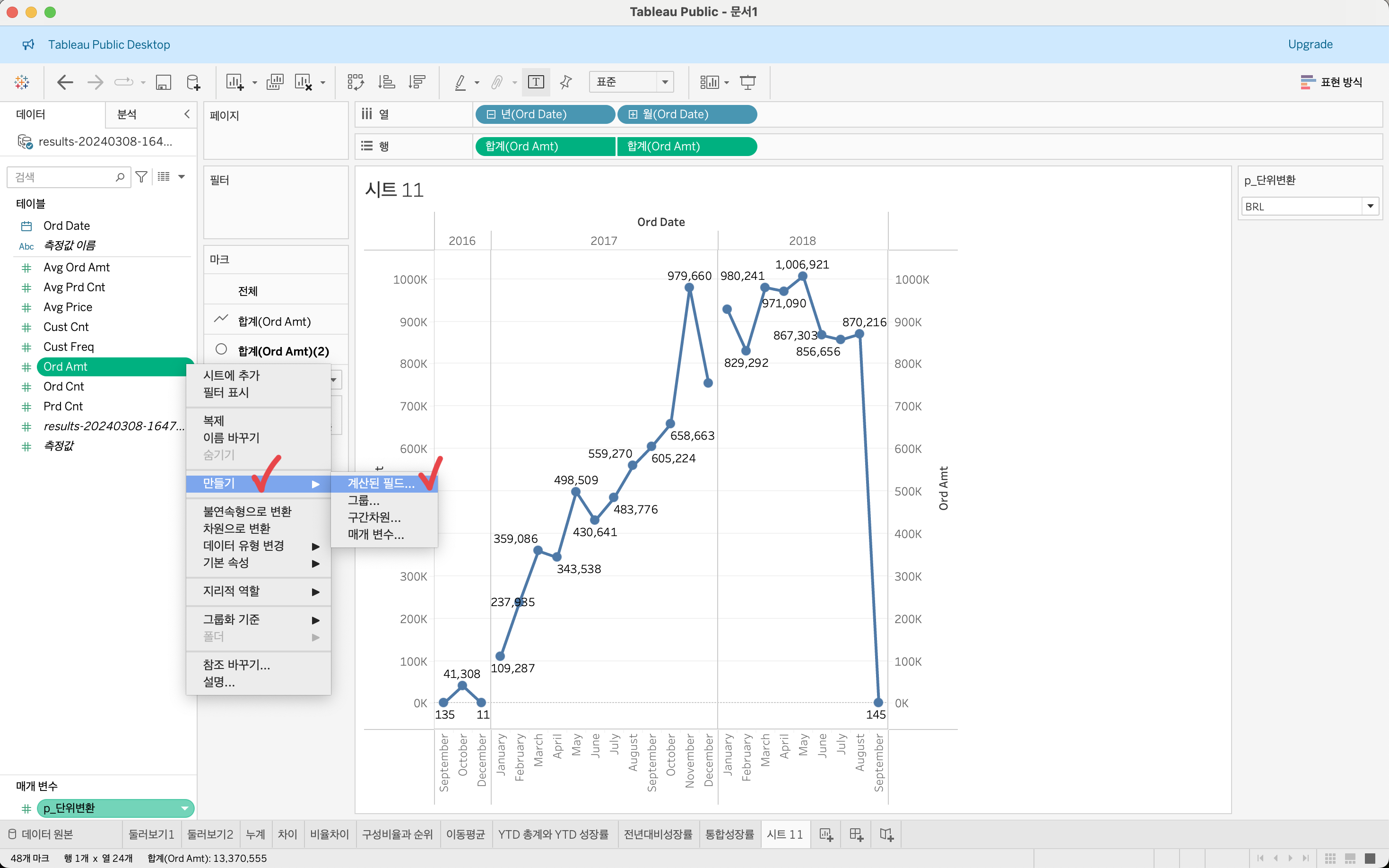Open the p_단위변환 BRL dropdown
The width and height of the screenshot is (1389, 868).
tap(1370, 206)
